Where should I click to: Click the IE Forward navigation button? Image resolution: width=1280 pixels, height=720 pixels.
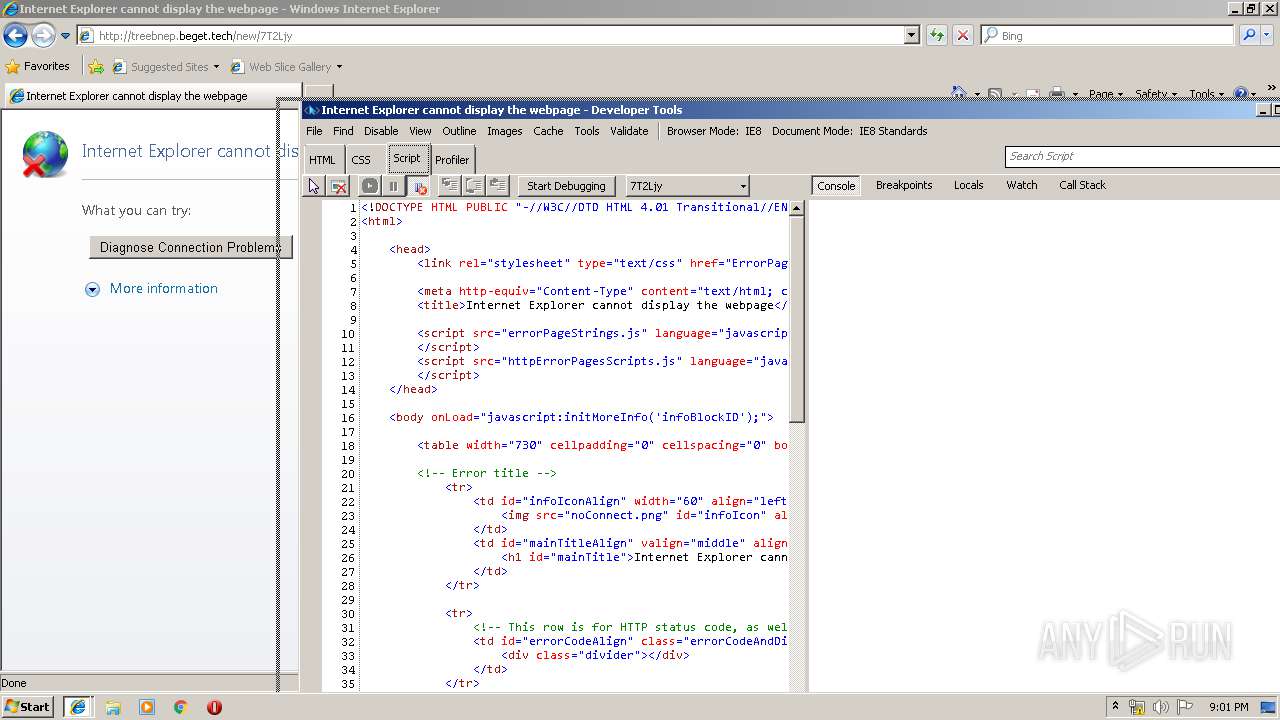(x=43, y=36)
